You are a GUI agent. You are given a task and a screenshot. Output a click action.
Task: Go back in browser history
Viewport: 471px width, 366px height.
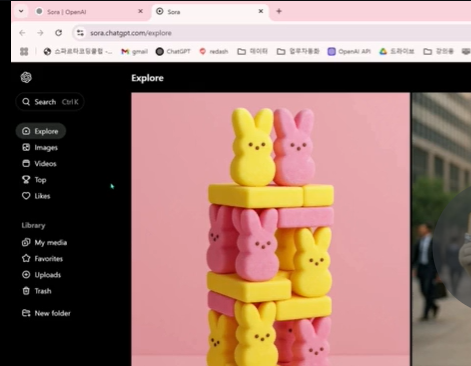(22, 33)
